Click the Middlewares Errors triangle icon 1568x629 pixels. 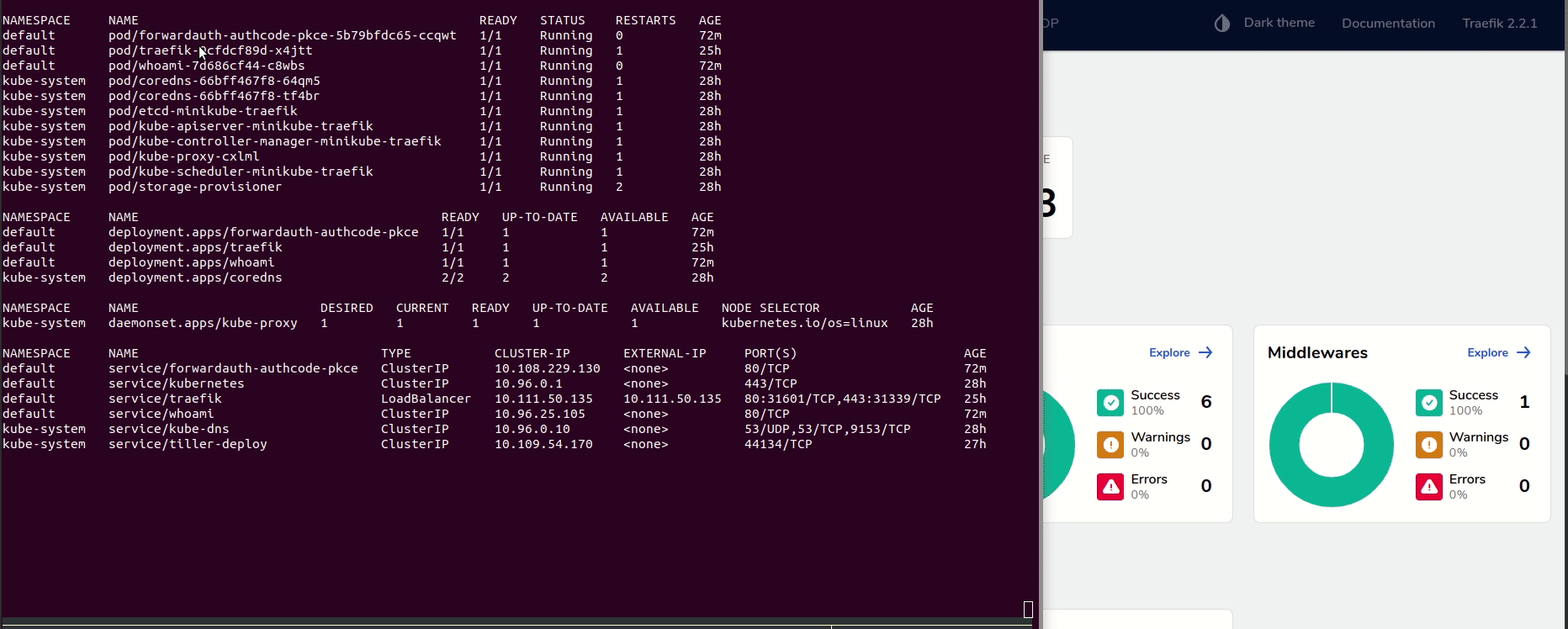[x=1429, y=487]
